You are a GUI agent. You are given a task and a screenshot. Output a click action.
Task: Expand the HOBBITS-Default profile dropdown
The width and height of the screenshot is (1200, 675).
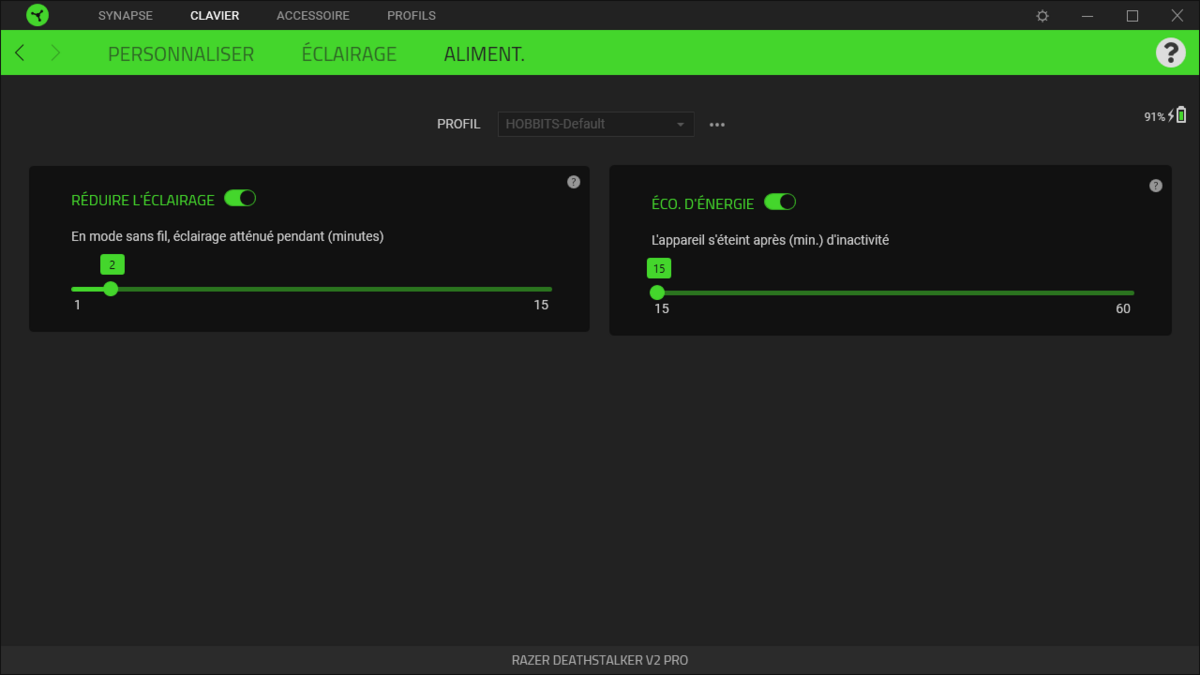tap(596, 124)
